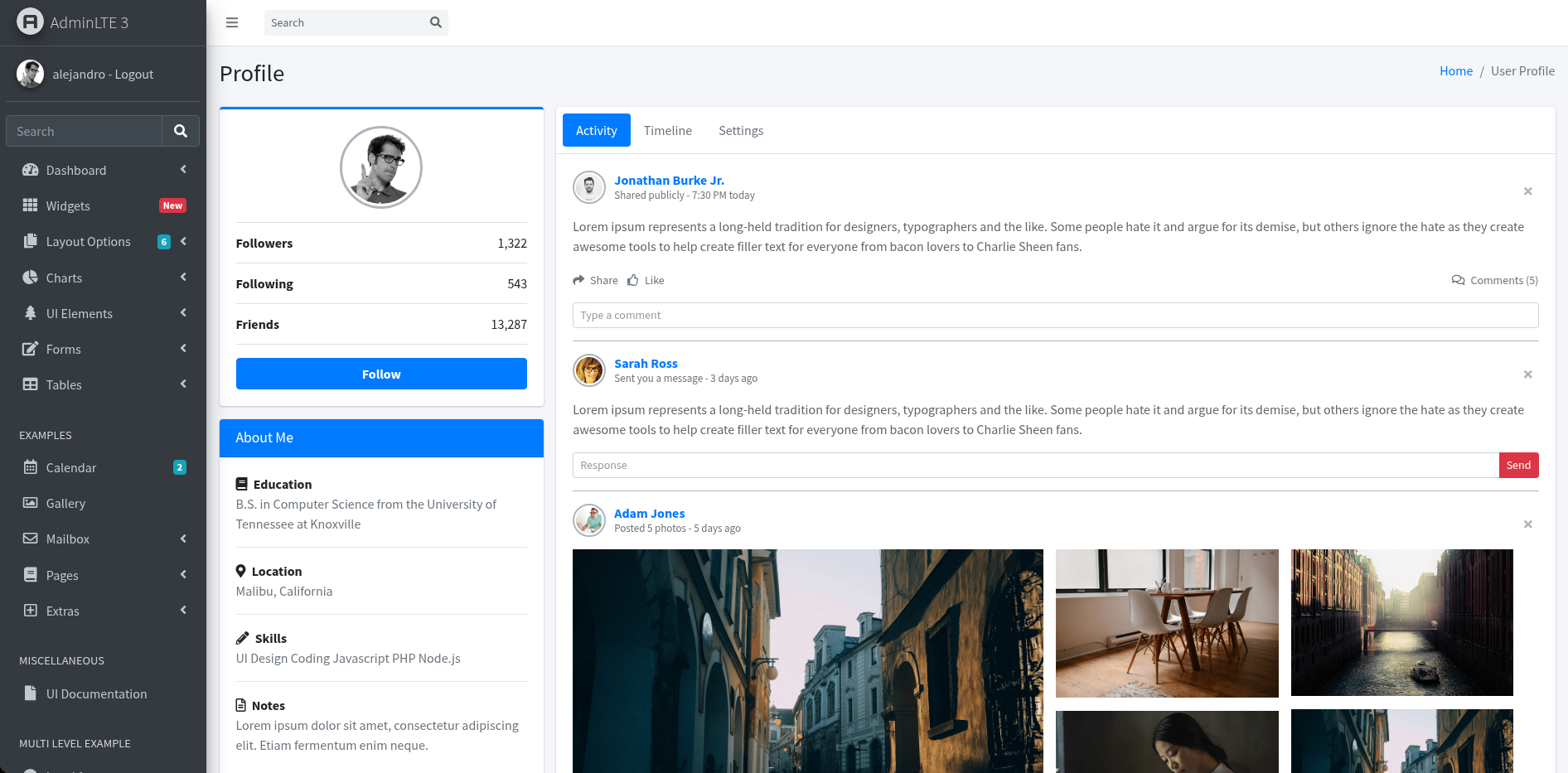Image resolution: width=1568 pixels, height=773 pixels.
Task: Click the Mailbox envelope icon
Action: tap(31, 539)
